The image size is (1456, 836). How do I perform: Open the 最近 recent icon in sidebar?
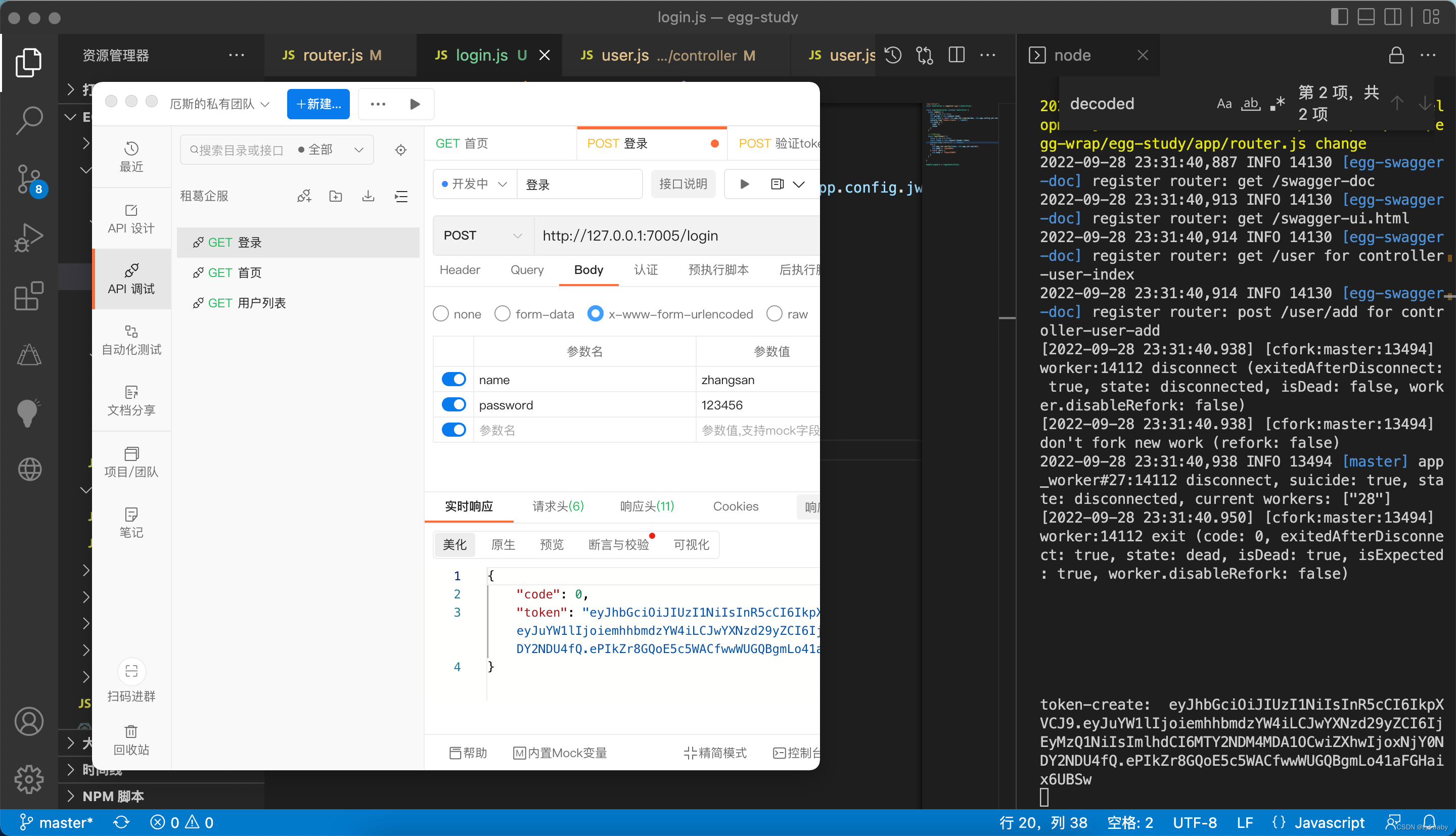coord(131,157)
